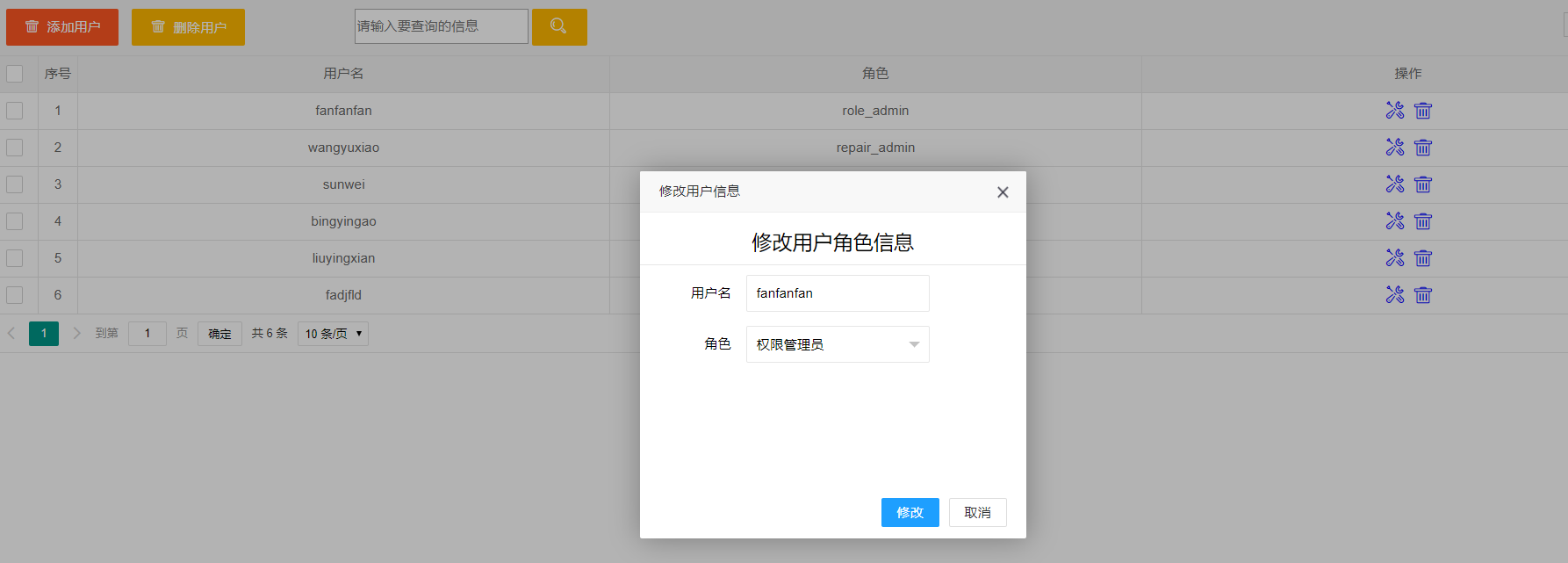1568x563 pixels.
Task: Click username cell fadjfld
Action: click(343, 295)
